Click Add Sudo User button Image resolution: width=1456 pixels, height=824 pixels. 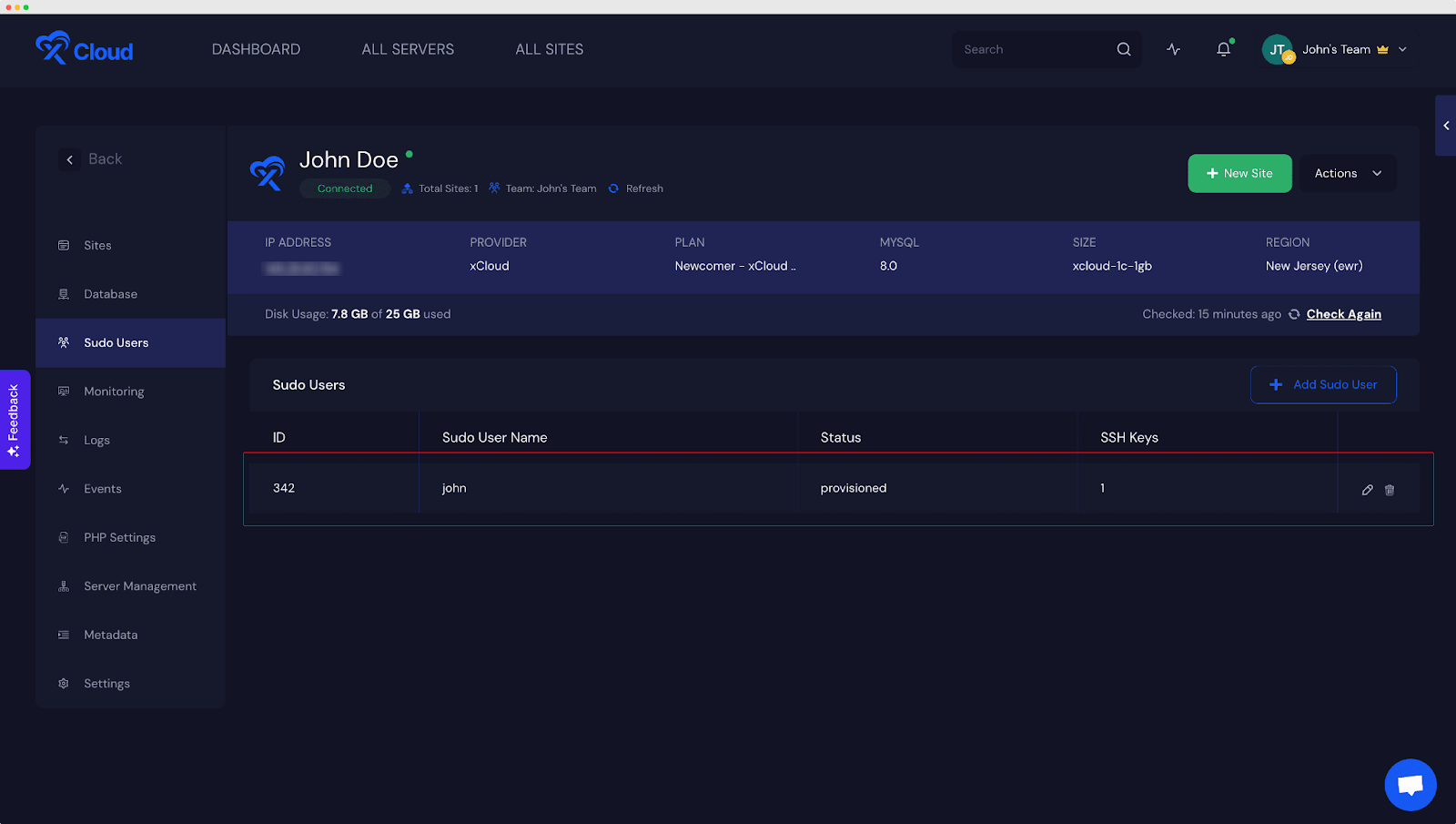point(1322,384)
